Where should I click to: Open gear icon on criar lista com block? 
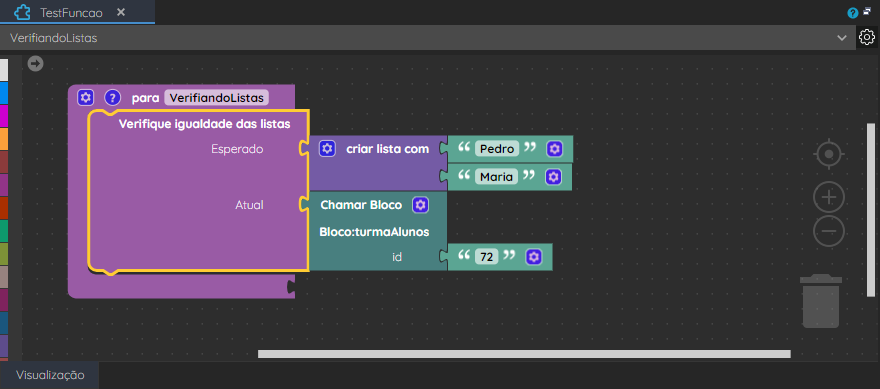click(327, 149)
